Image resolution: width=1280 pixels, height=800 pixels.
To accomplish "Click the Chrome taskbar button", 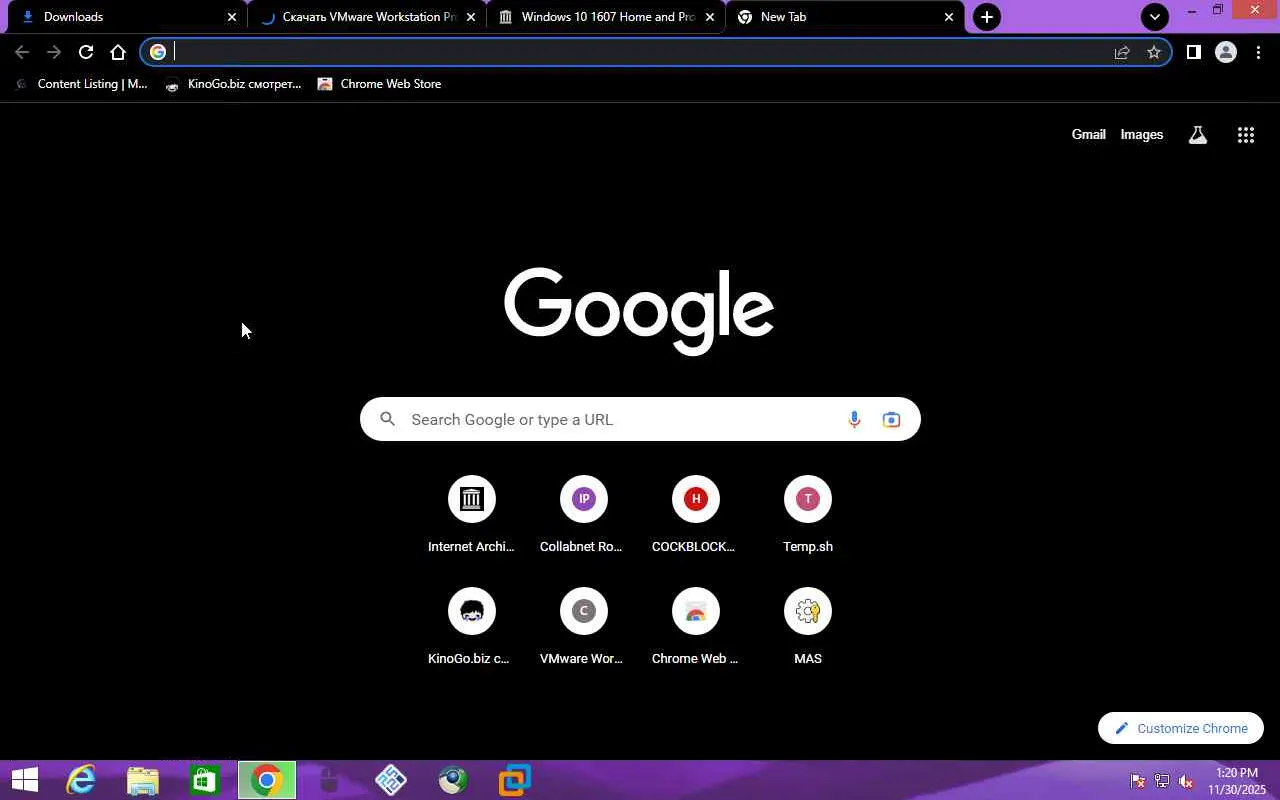I will (x=267, y=780).
